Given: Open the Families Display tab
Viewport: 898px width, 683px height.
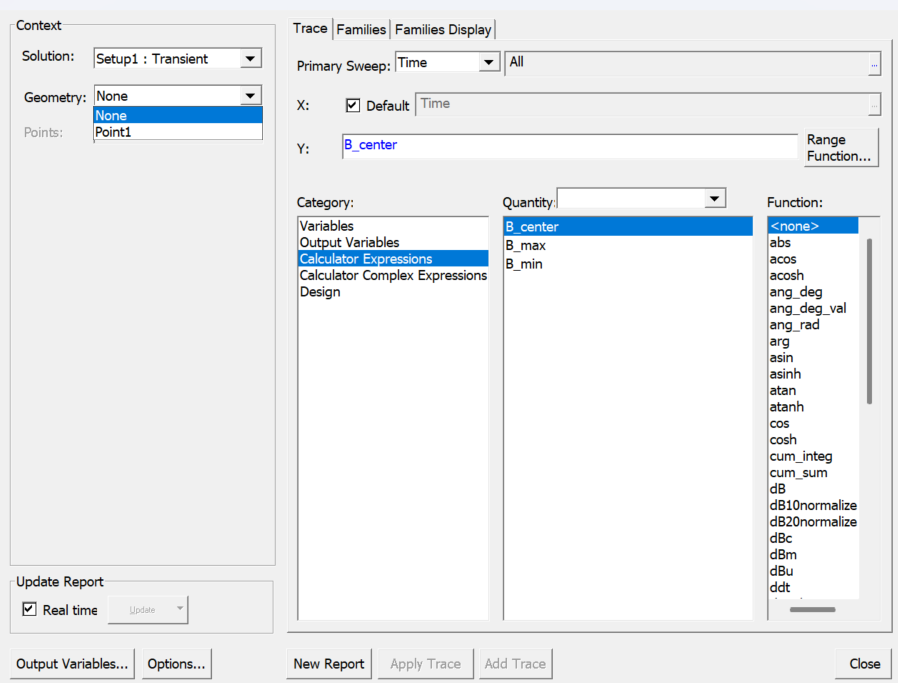Looking at the screenshot, I should point(443,30).
